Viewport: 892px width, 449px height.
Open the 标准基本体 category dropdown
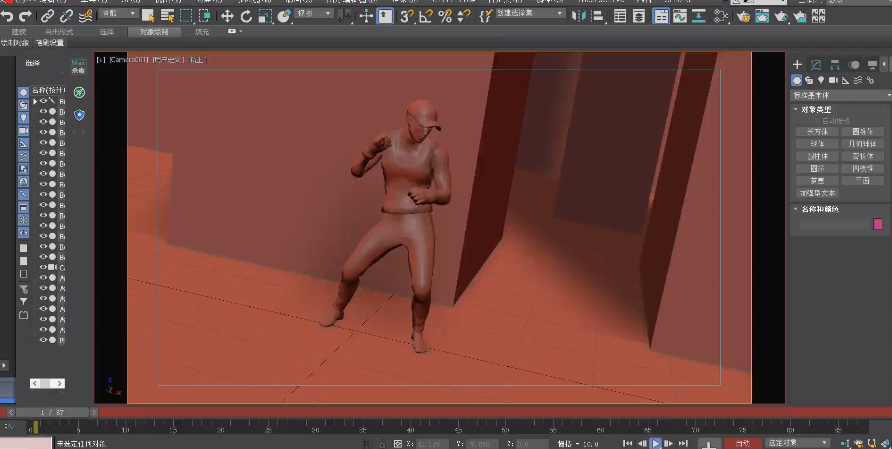841,95
